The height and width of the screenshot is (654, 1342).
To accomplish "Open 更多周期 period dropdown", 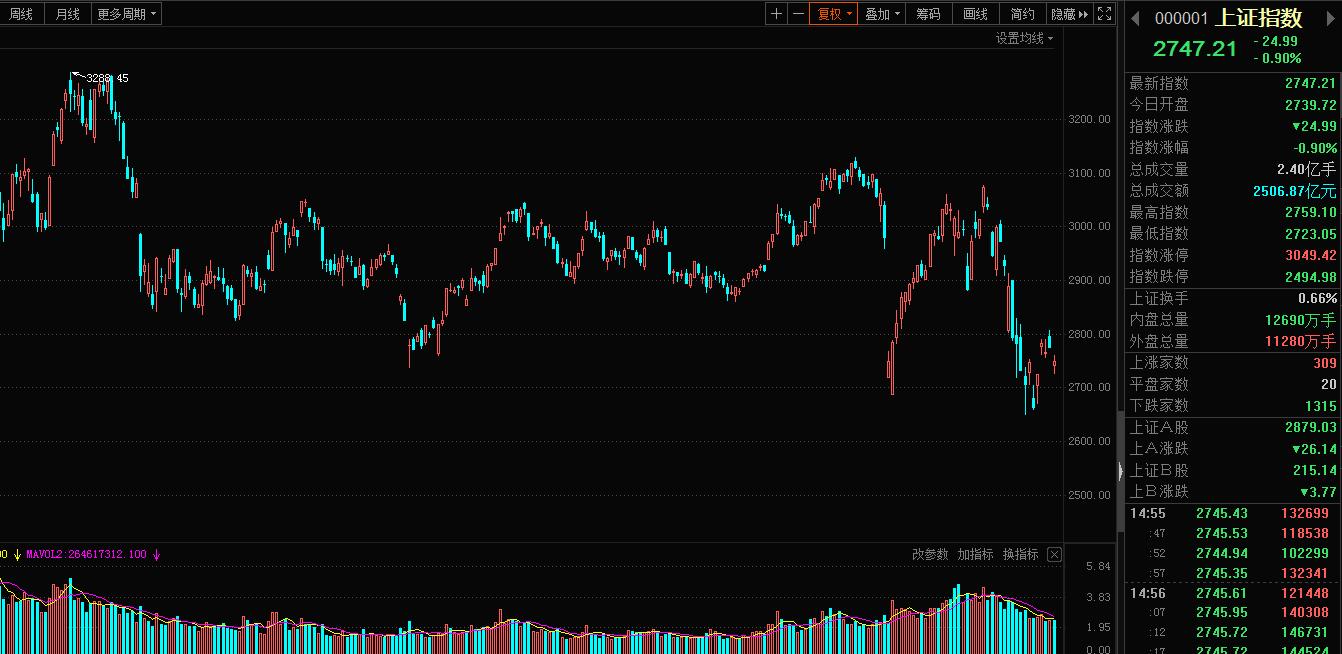I will point(126,14).
